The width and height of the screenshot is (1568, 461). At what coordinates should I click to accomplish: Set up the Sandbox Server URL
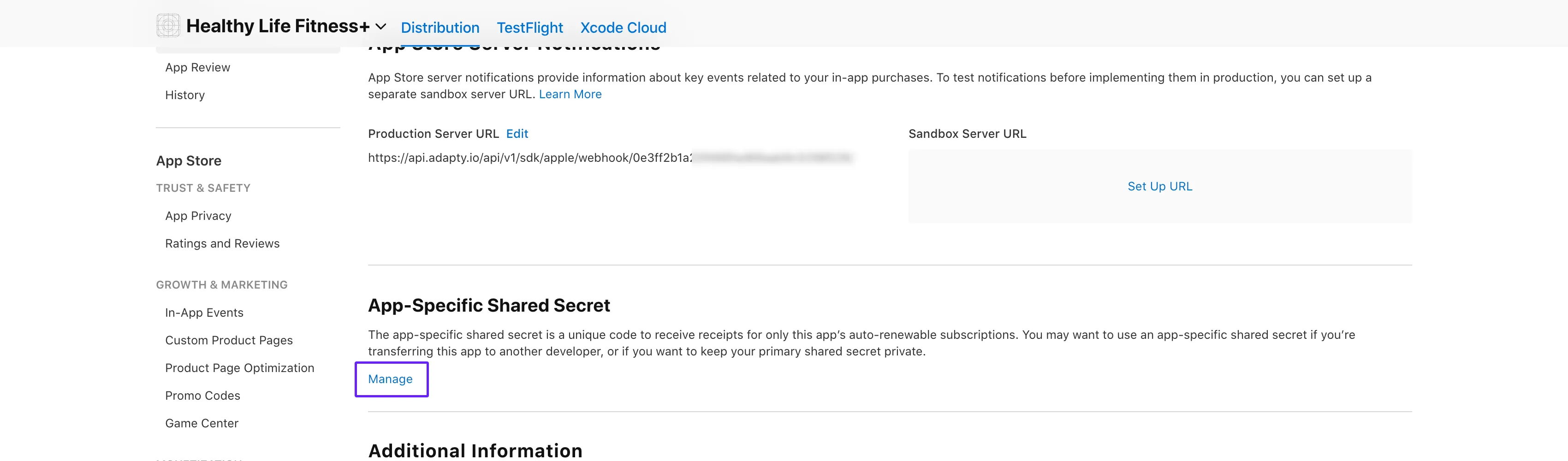click(x=1159, y=186)
